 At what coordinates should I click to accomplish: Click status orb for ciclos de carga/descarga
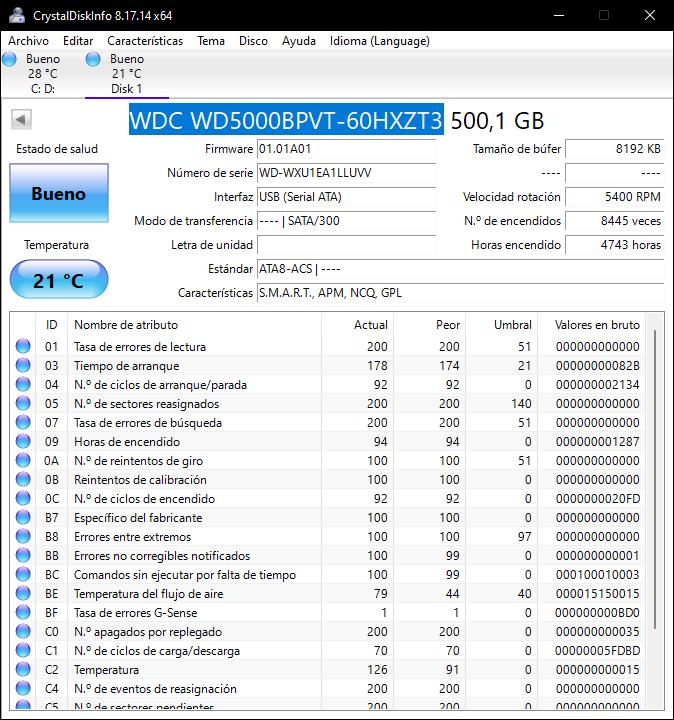(x=23, y=651)
